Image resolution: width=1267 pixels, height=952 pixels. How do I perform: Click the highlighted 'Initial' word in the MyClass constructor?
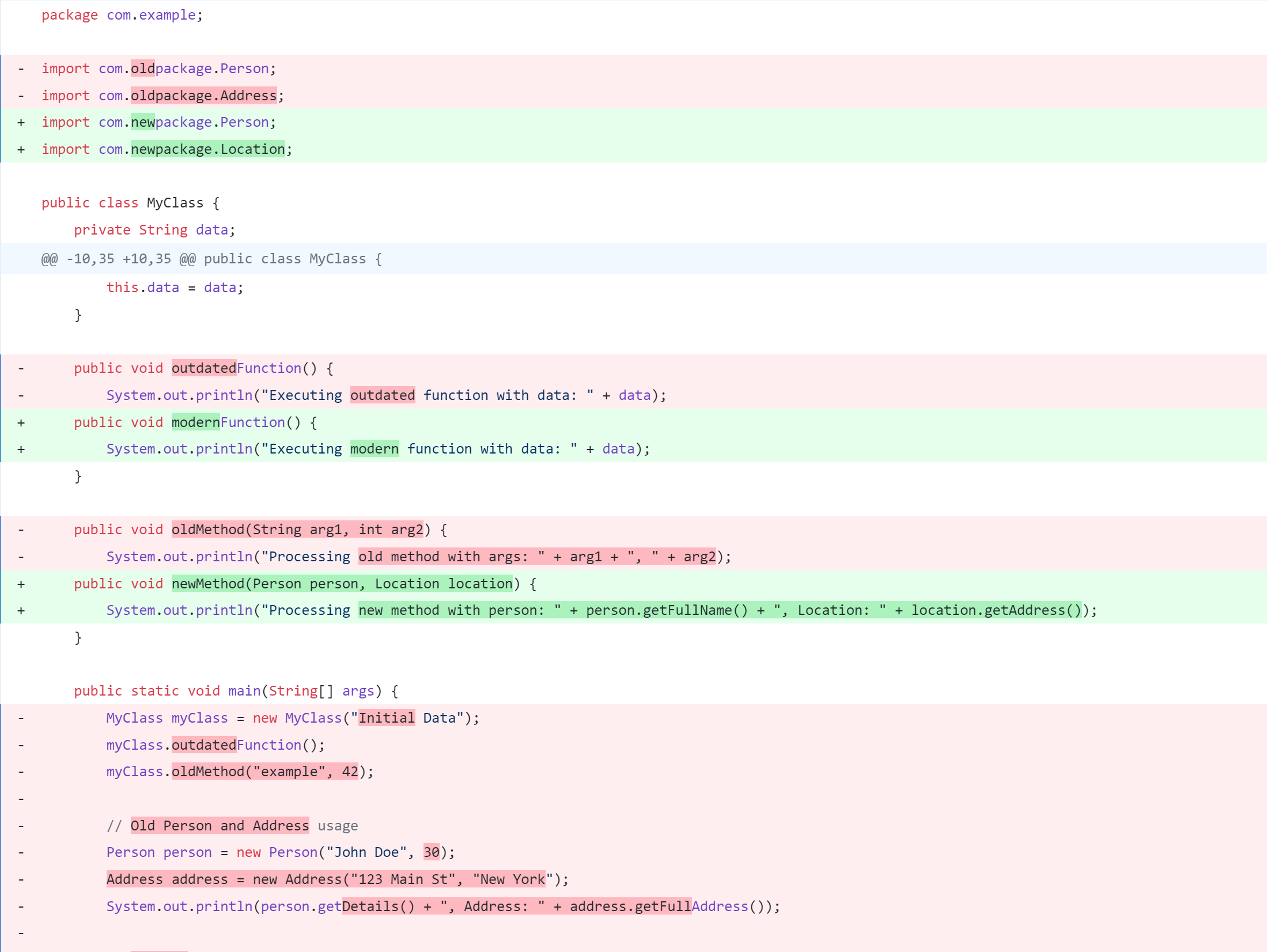[386, 718]
